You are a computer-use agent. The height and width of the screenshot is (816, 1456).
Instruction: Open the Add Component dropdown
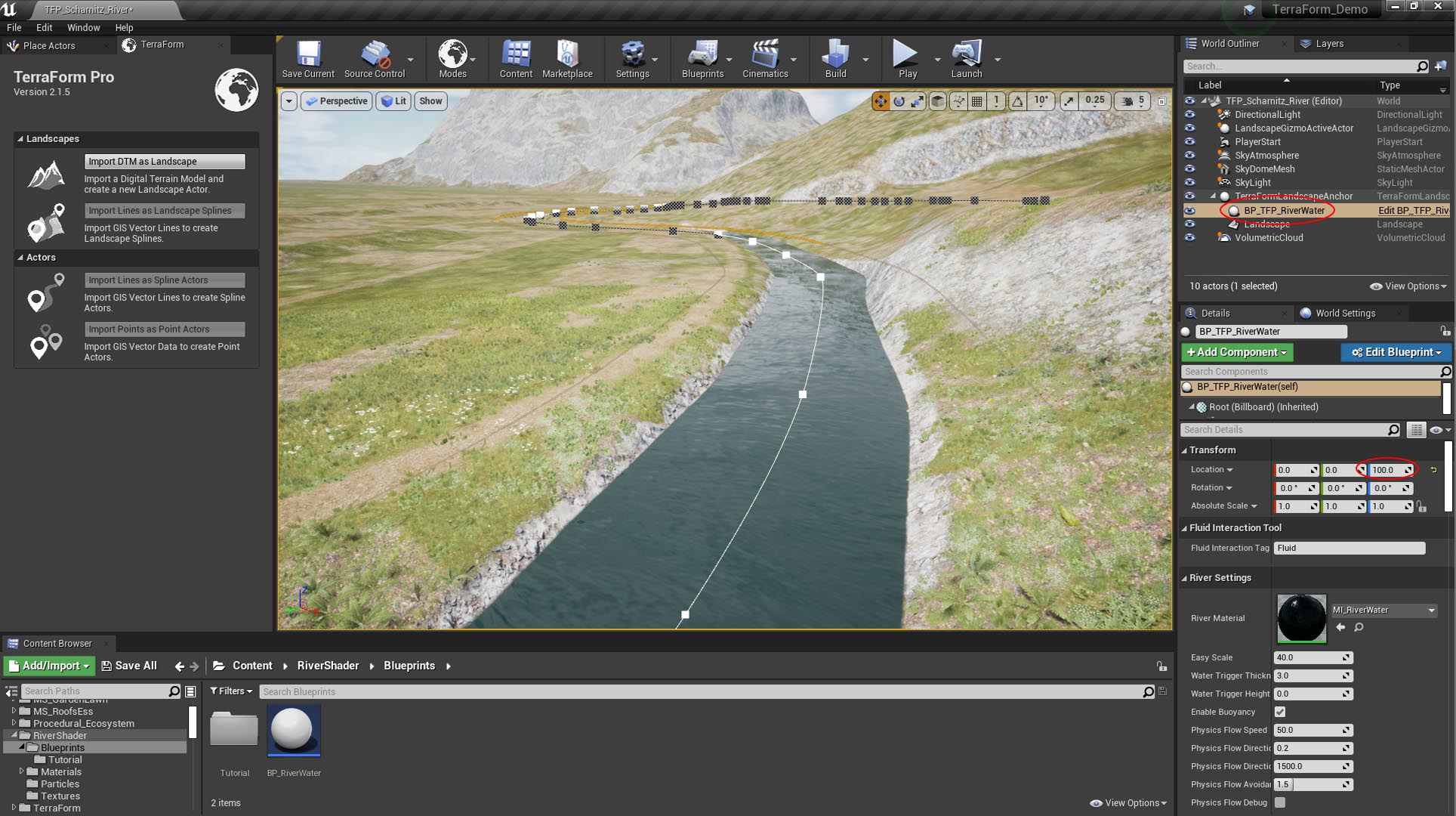[x=1237, y=352]
